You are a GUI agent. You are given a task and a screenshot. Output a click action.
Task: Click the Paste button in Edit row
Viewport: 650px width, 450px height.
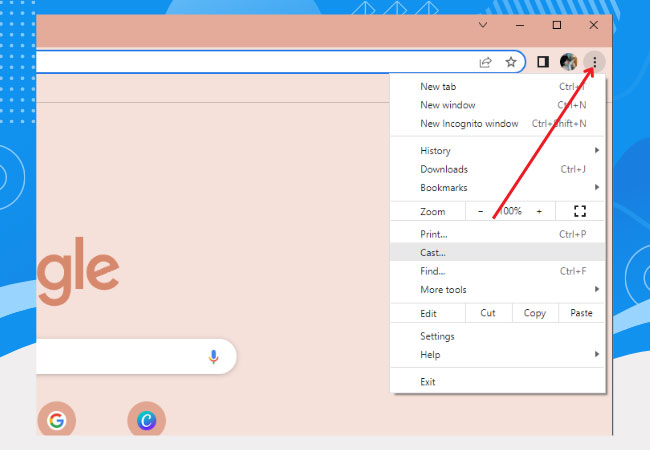(x=581, y=313)
